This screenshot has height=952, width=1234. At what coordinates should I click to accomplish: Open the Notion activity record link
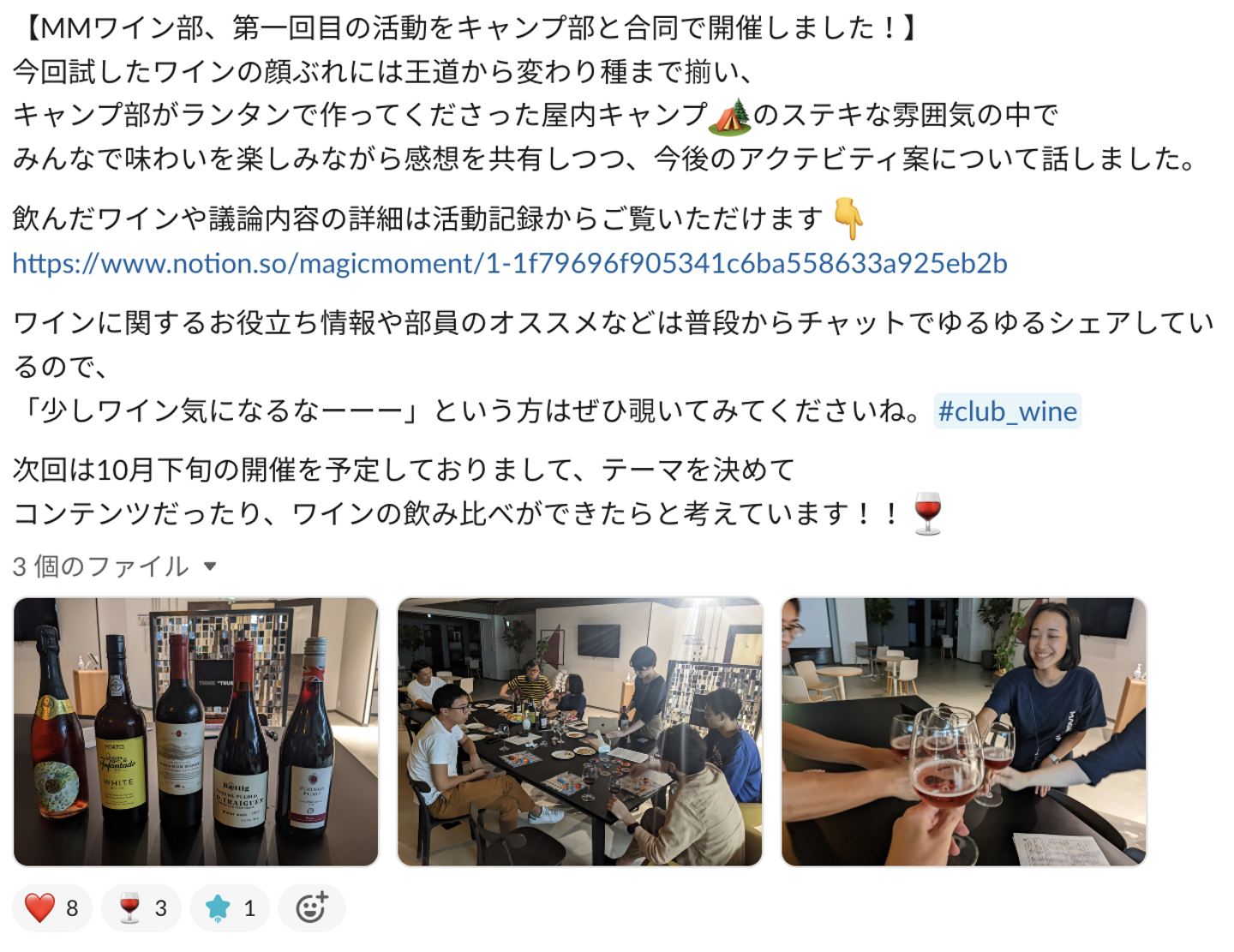point(510,263)
